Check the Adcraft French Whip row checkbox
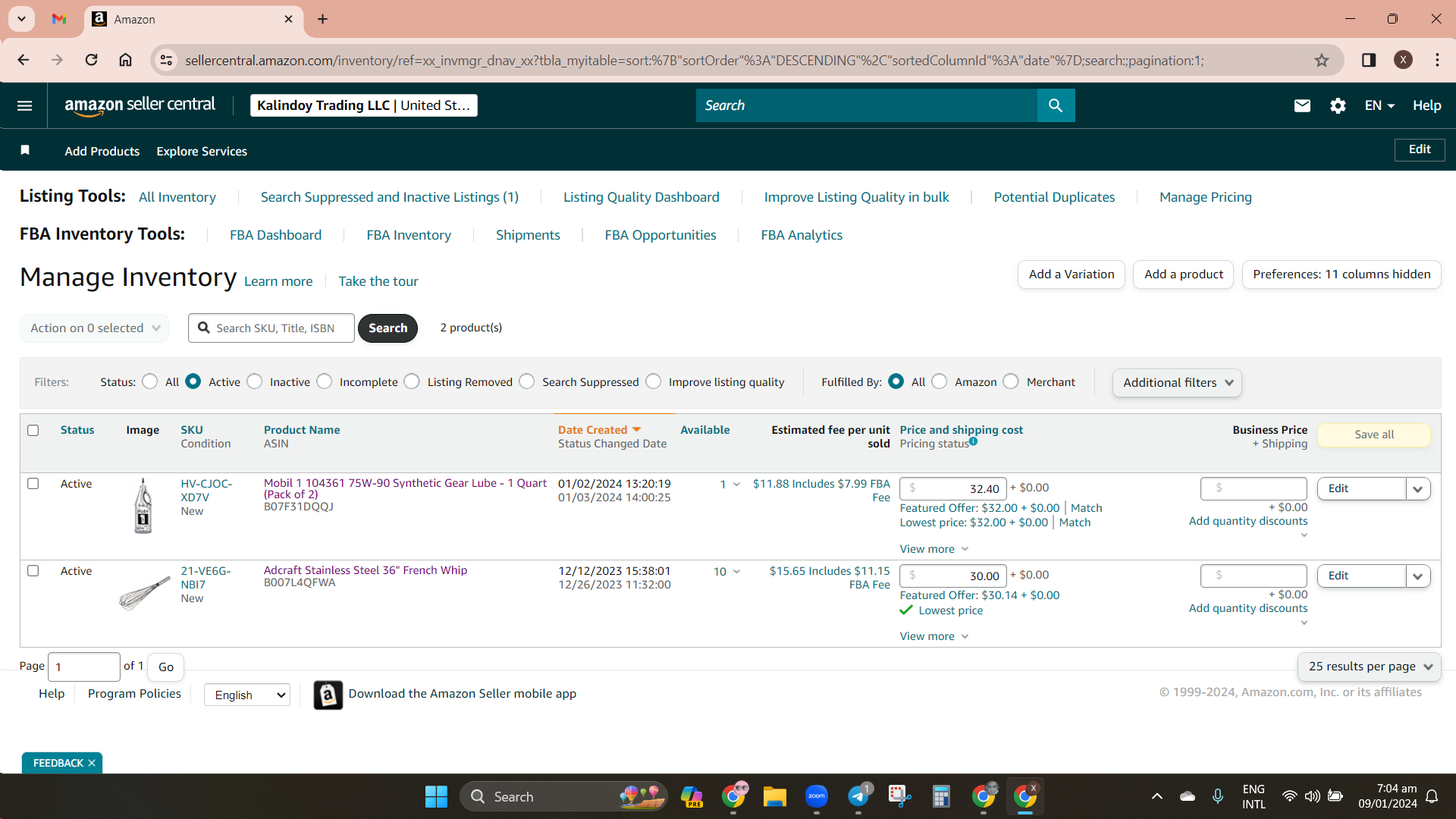1456x819 pixels. tap(33, 570)
